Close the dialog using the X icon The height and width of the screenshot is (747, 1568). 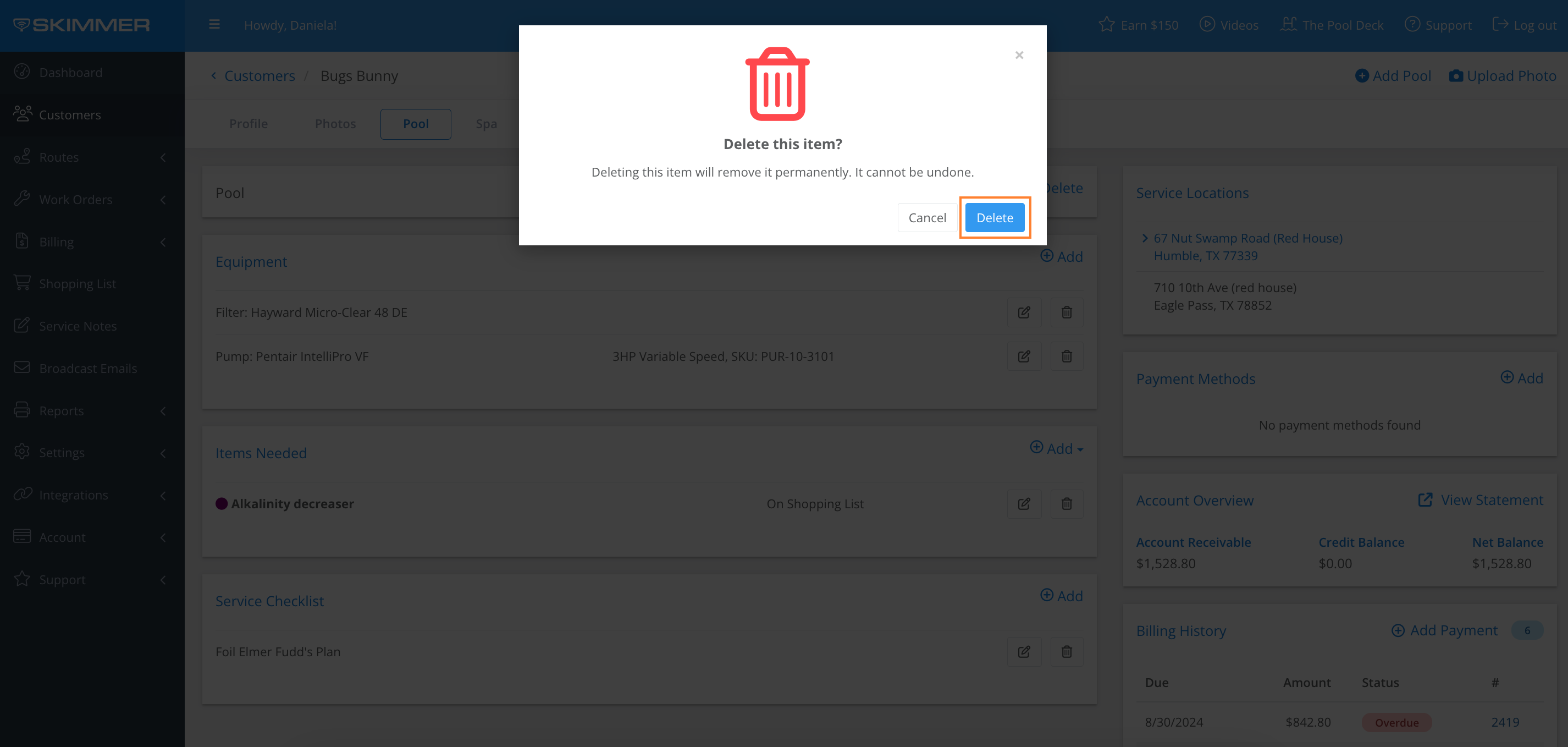pyautogui.click(x=1019, y=56)
